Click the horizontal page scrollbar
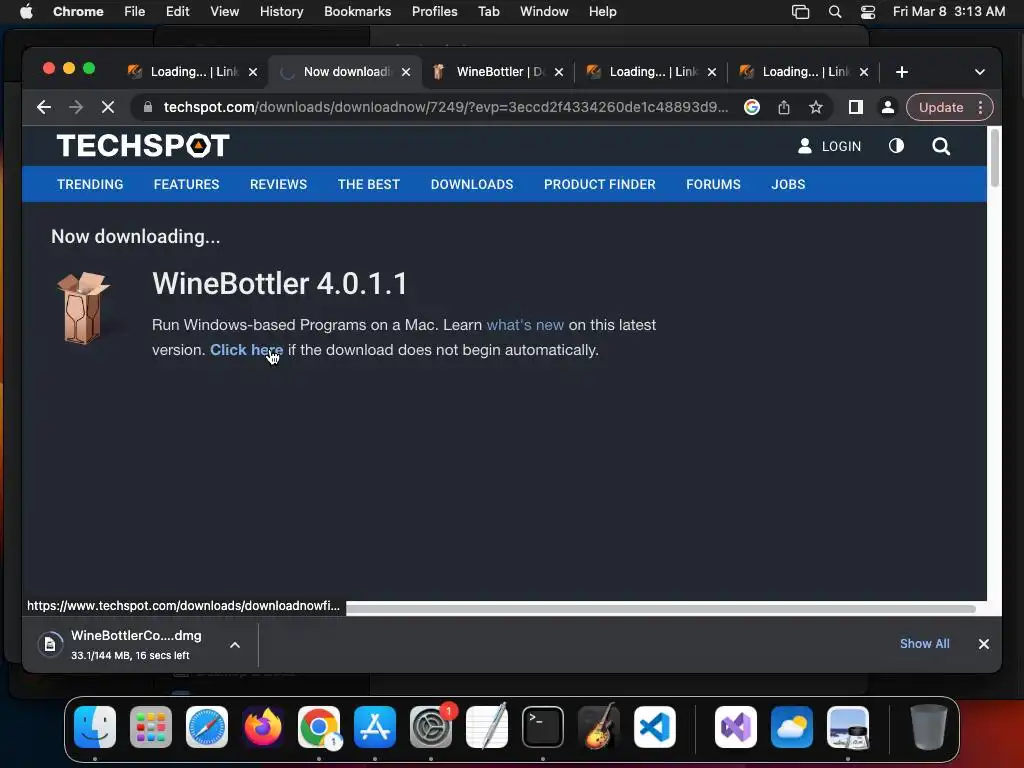 pyautogui.click(x=660, y=609)
